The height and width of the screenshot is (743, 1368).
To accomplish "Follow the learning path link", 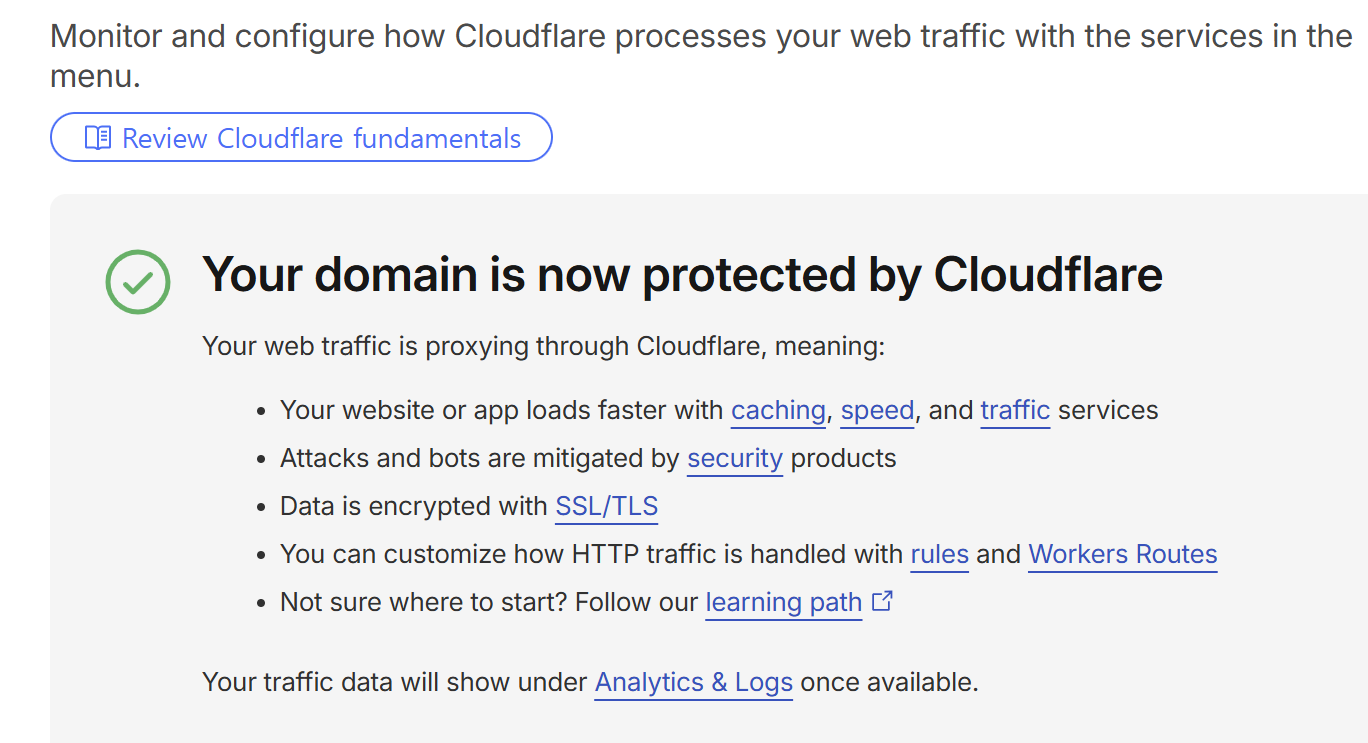I will [x=783, y=602].
